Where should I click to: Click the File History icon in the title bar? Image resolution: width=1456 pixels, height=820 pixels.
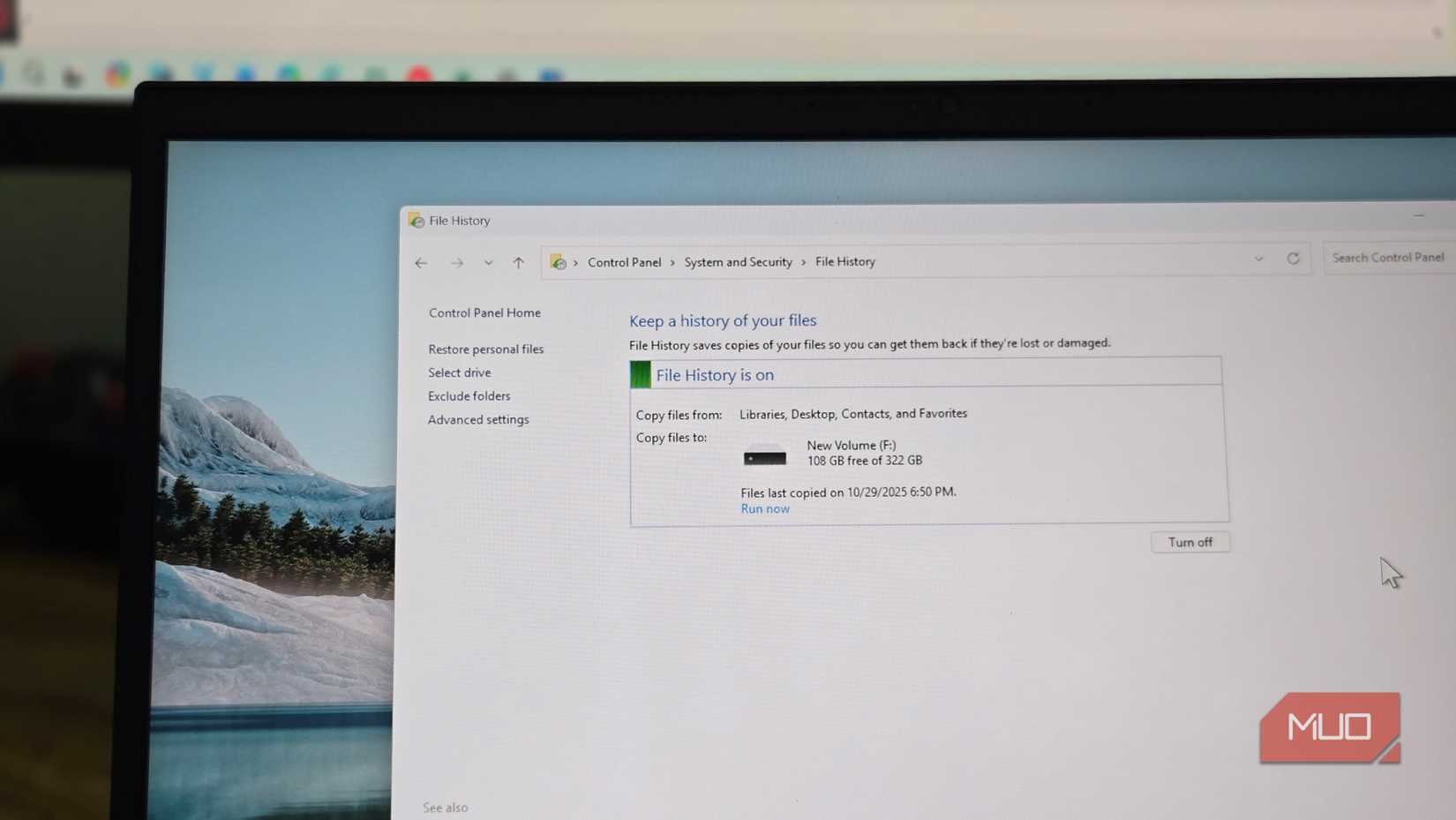pos(416,221)
